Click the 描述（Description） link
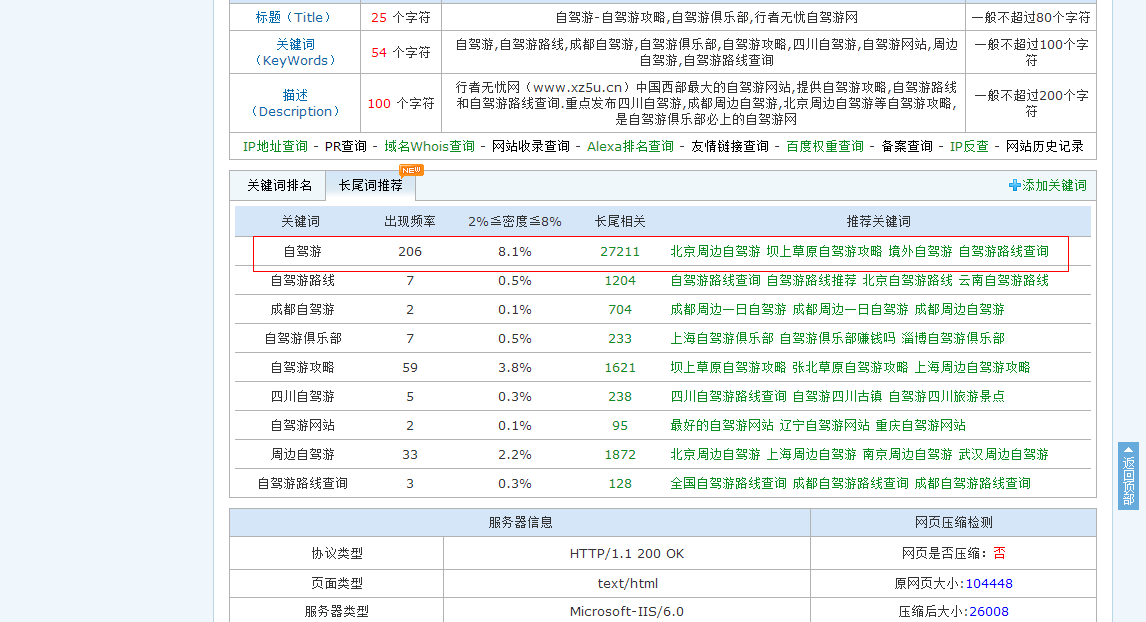Image resolution: width=1146 pixels, height=622 pixels. (294, 103)
